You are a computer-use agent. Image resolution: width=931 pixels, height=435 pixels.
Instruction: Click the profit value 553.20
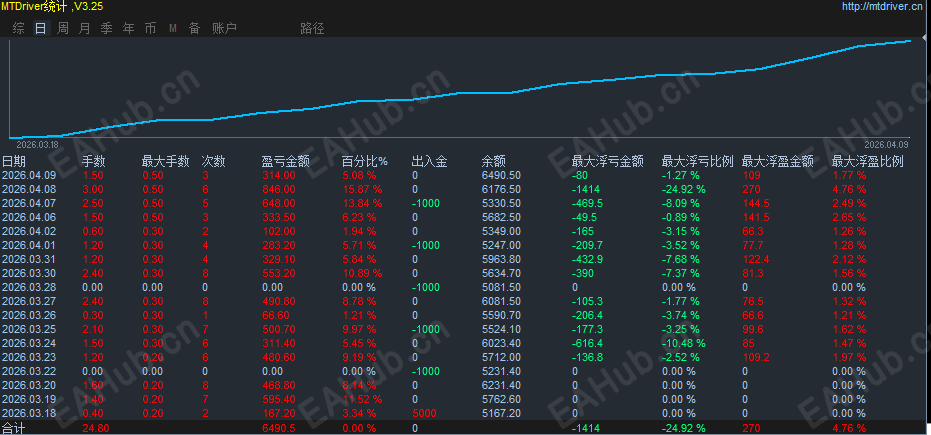coord(278,273)
